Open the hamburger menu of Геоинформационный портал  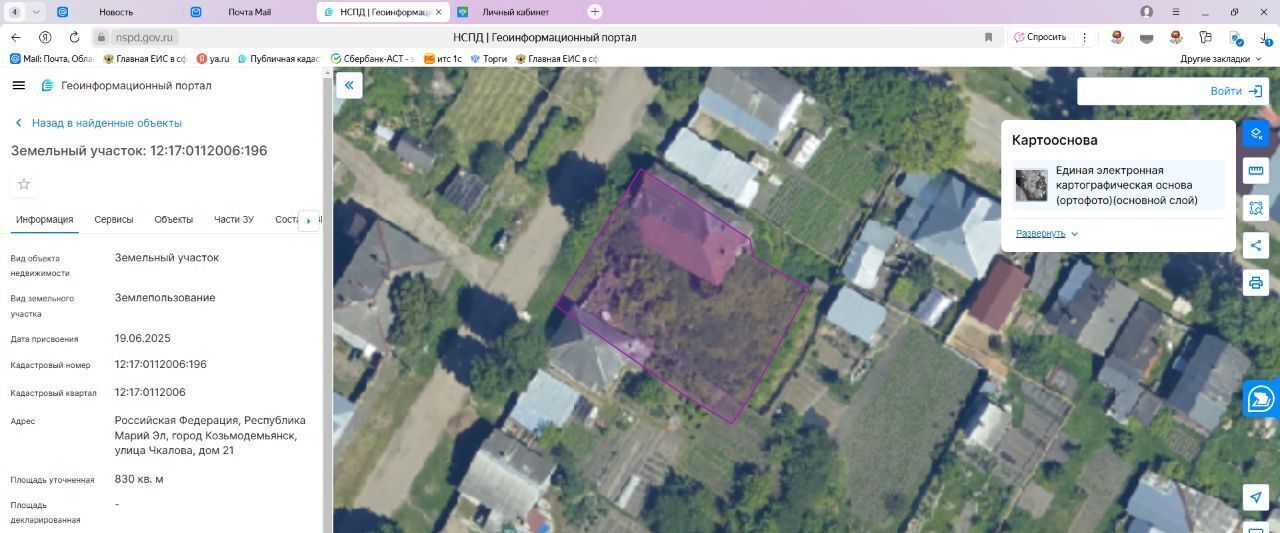18,86
